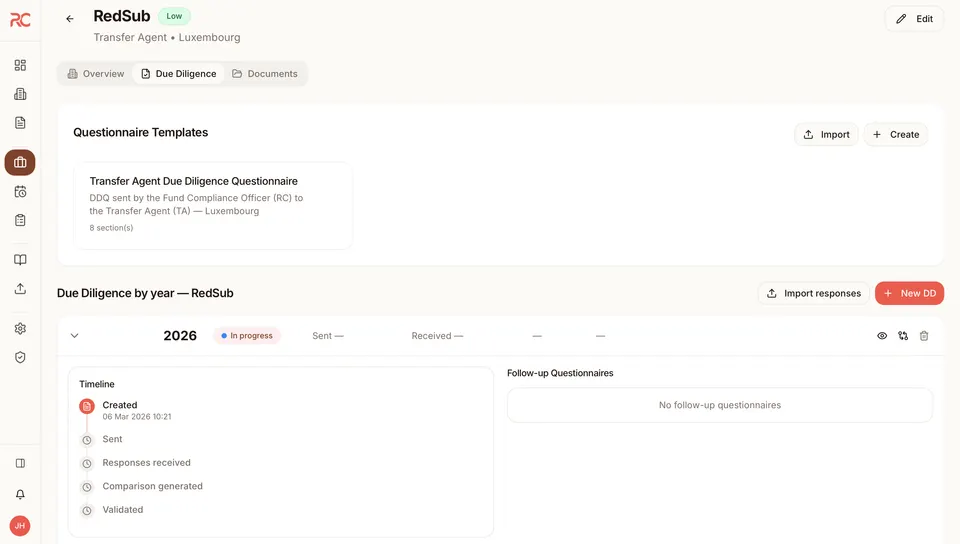Open the JH user avatar
960x544 pixels.
click(20, 526)
